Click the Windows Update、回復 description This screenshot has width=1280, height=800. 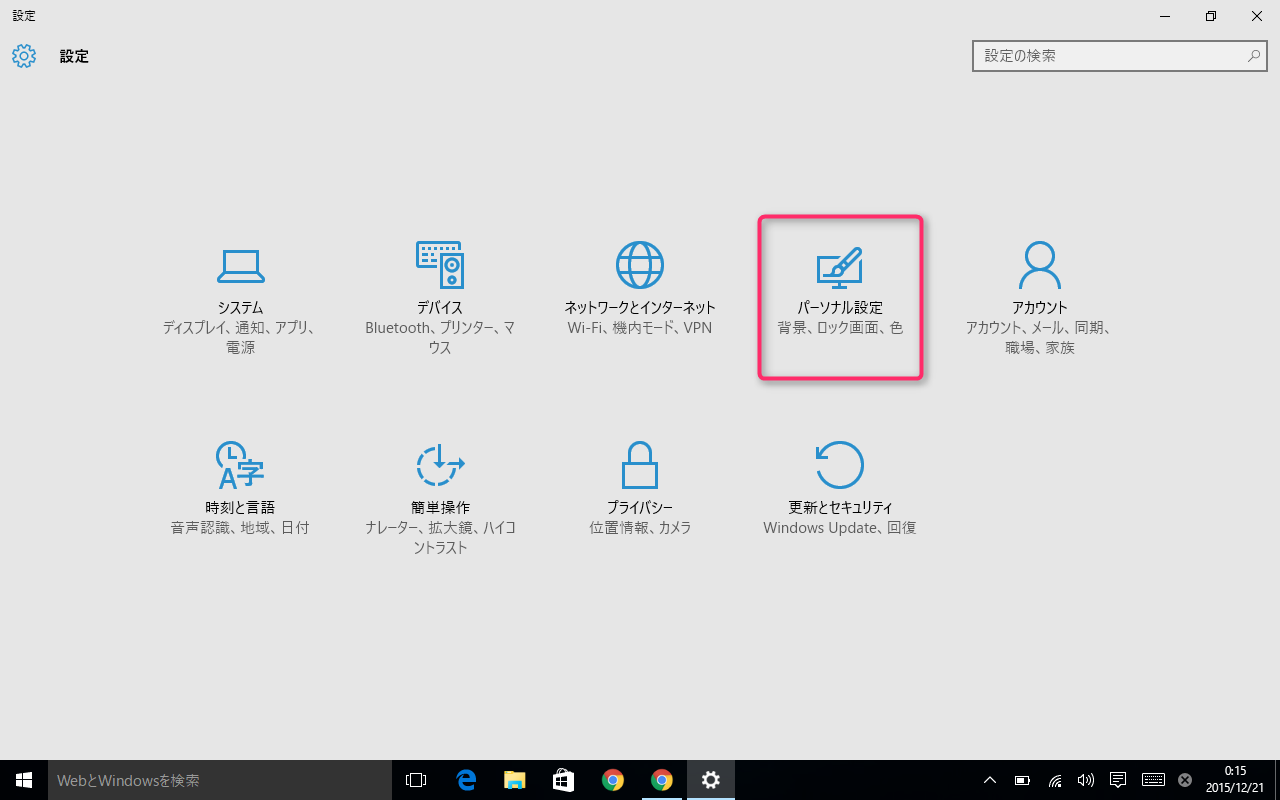(x=840, y=528)
